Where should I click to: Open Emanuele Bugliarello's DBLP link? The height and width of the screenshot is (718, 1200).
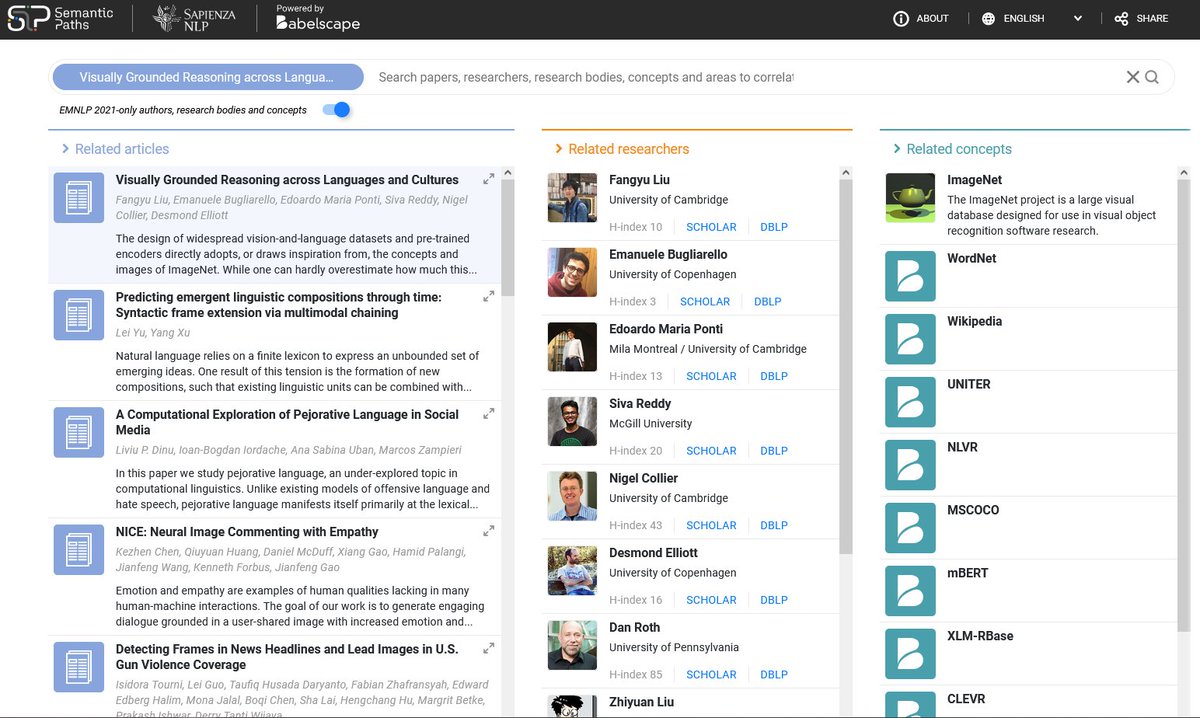coord(768,301)
